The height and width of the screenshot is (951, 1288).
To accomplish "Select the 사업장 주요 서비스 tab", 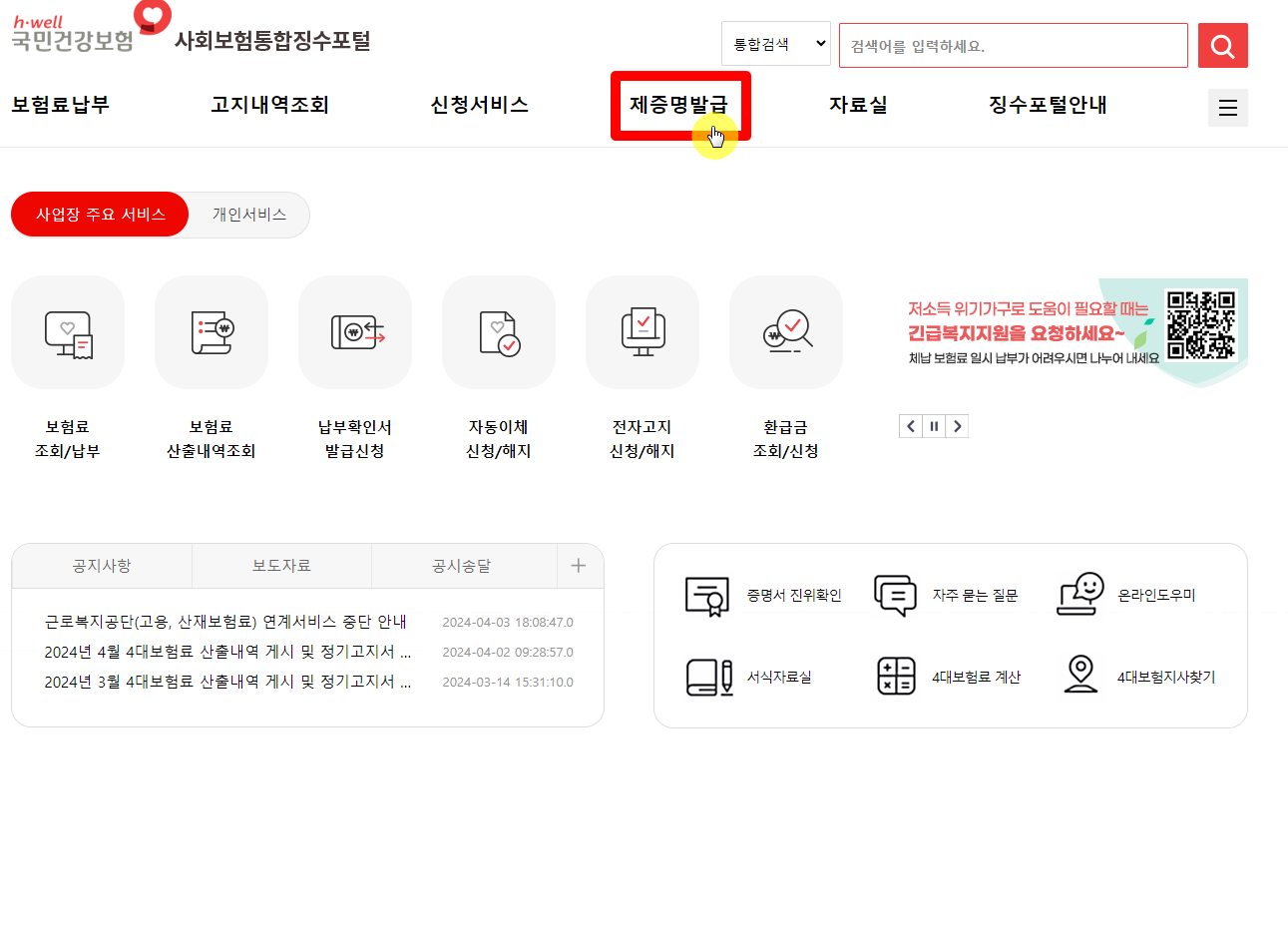I will pyautogui.click(x=99, y=215).
